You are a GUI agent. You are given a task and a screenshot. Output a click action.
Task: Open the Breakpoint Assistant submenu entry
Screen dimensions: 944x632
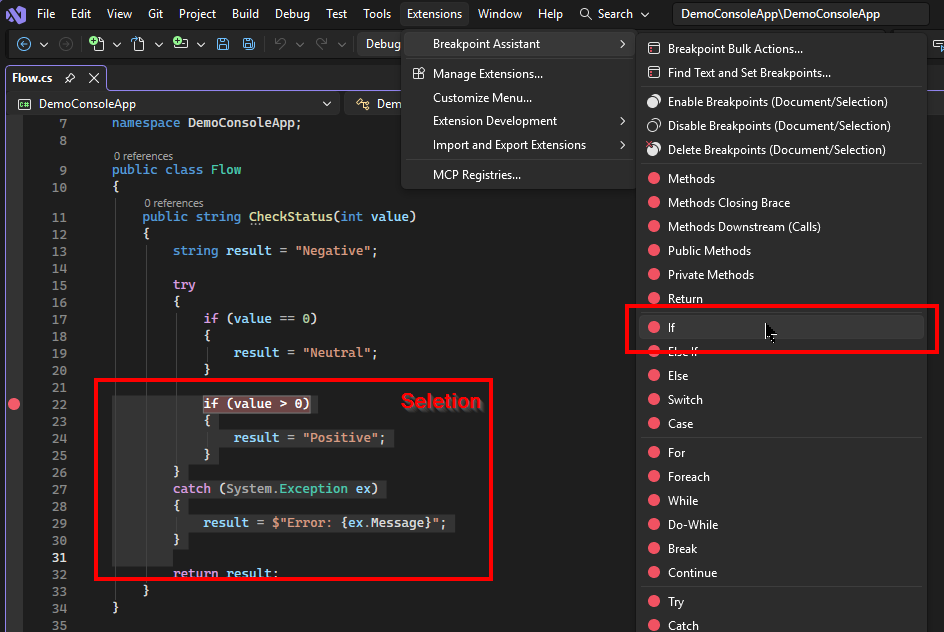pyautogui.click(x=518, y=44)
